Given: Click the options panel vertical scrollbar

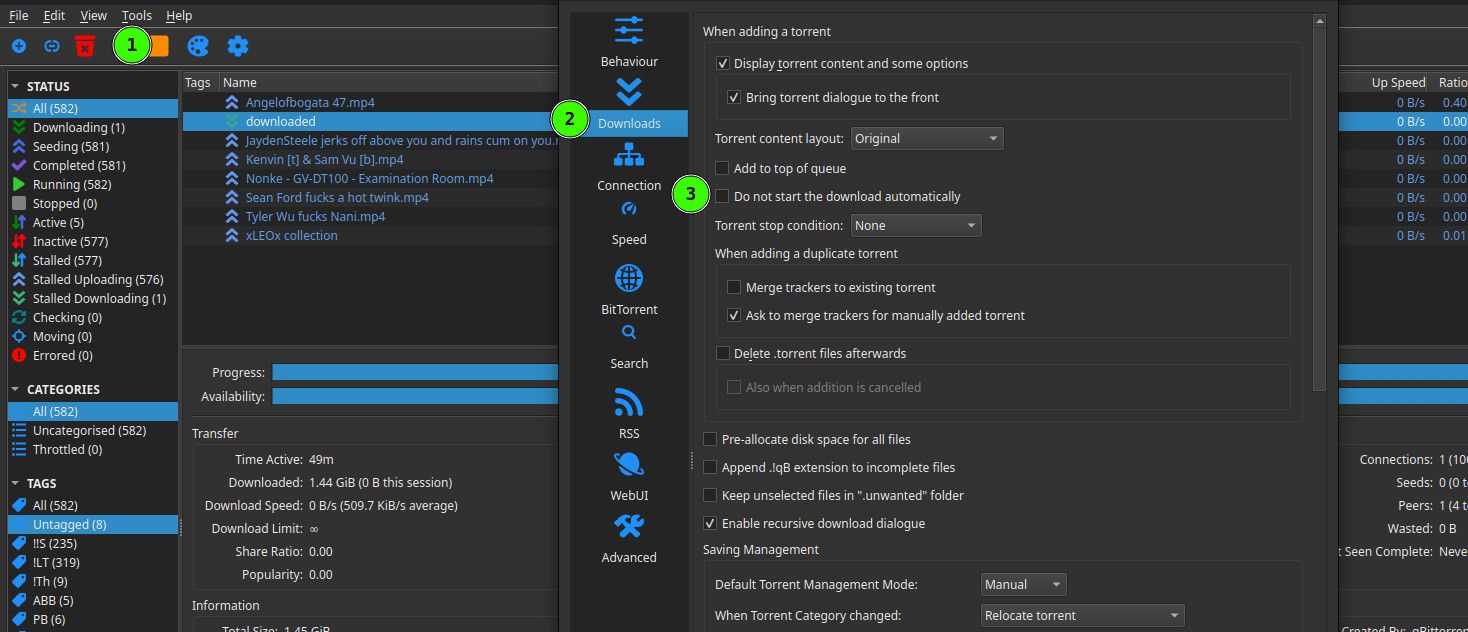Looking at the screenshot, I should (x=1319, y=210).
